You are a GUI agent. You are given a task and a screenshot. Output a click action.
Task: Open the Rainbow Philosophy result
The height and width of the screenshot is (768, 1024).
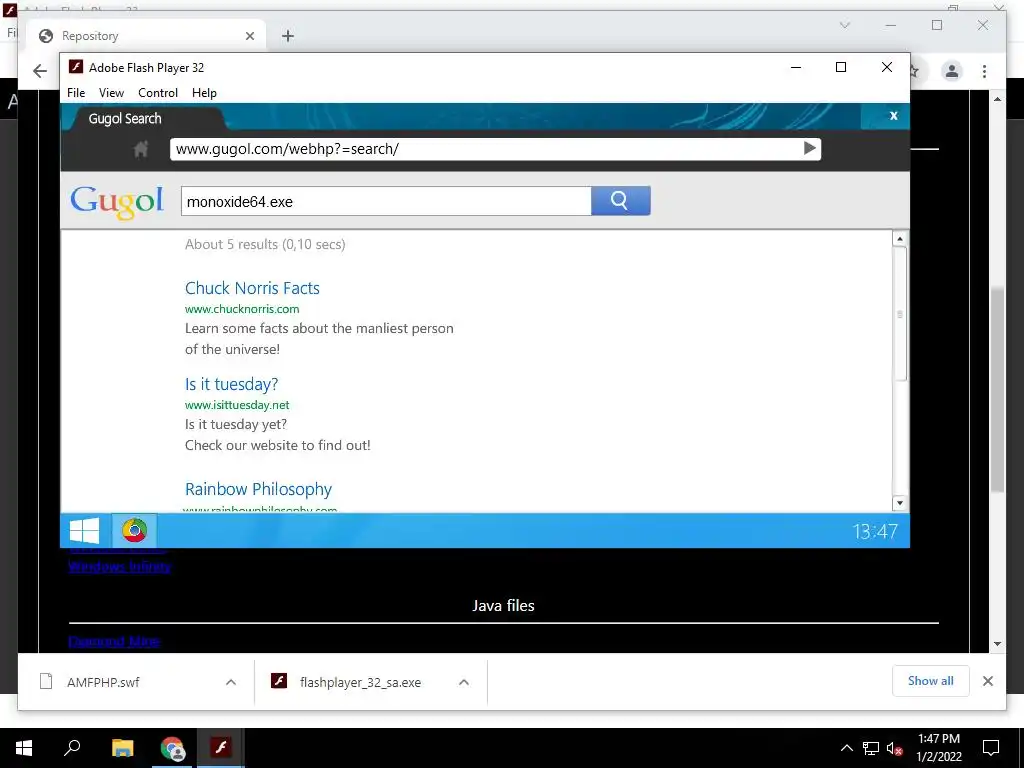click(x=258, y=489)
